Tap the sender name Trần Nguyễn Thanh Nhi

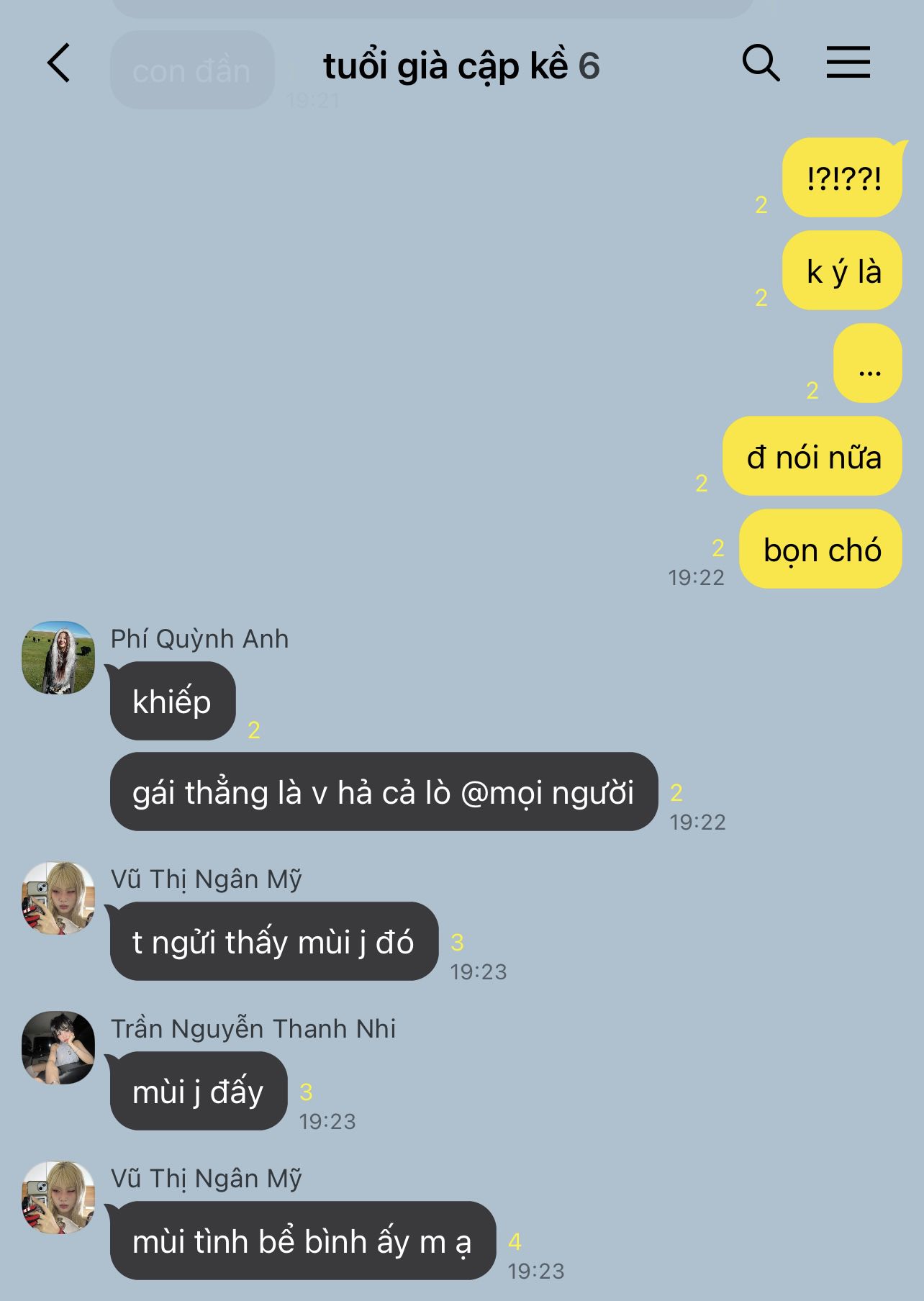coord(253,1029)
